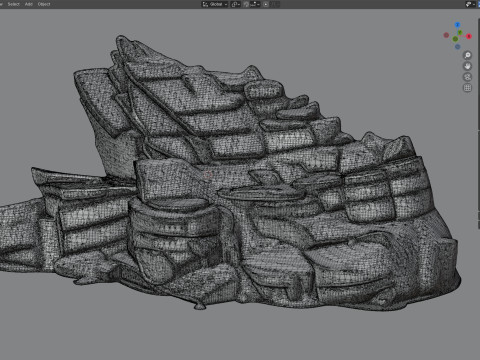The width and height of the screenshot is (480, 360).
Task: Click the faded negative Z gizmo ball
Action: (x=457, y=47)
